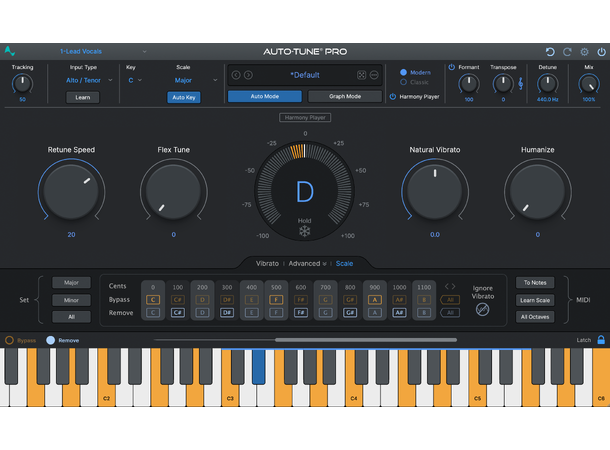Click the Detune knob

548,84
